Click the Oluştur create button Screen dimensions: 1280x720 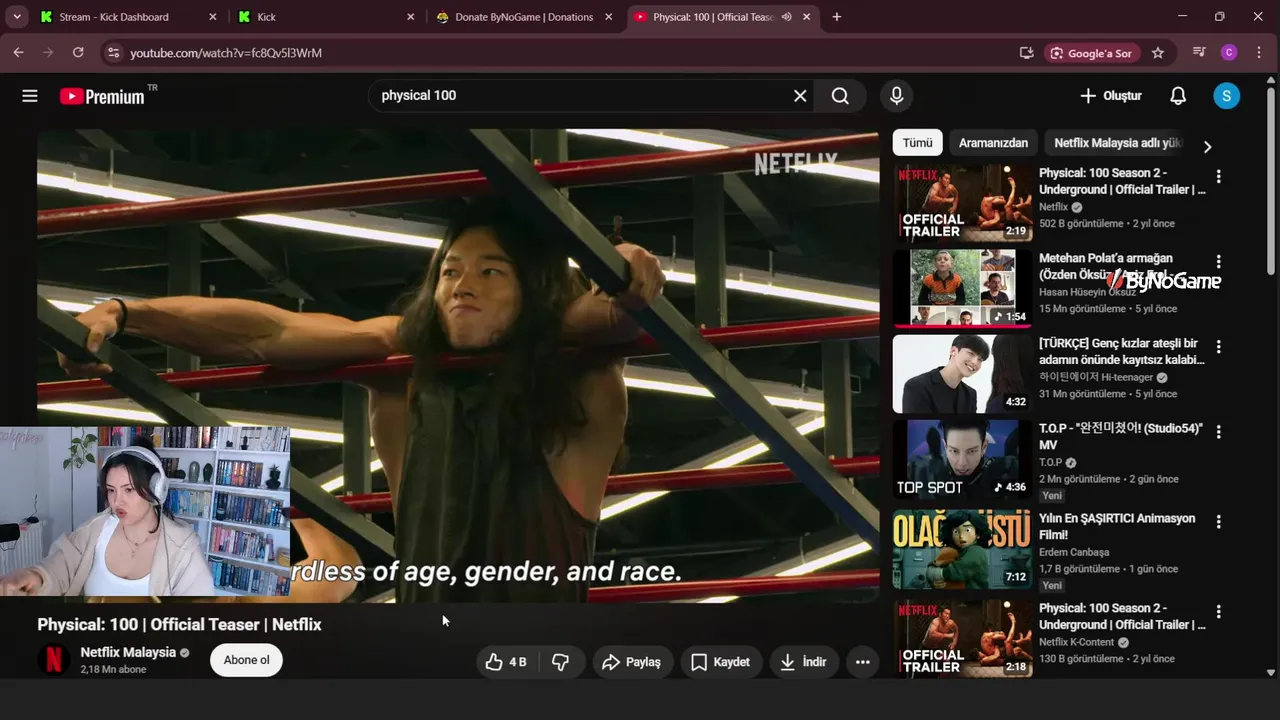pos(1111,96)
